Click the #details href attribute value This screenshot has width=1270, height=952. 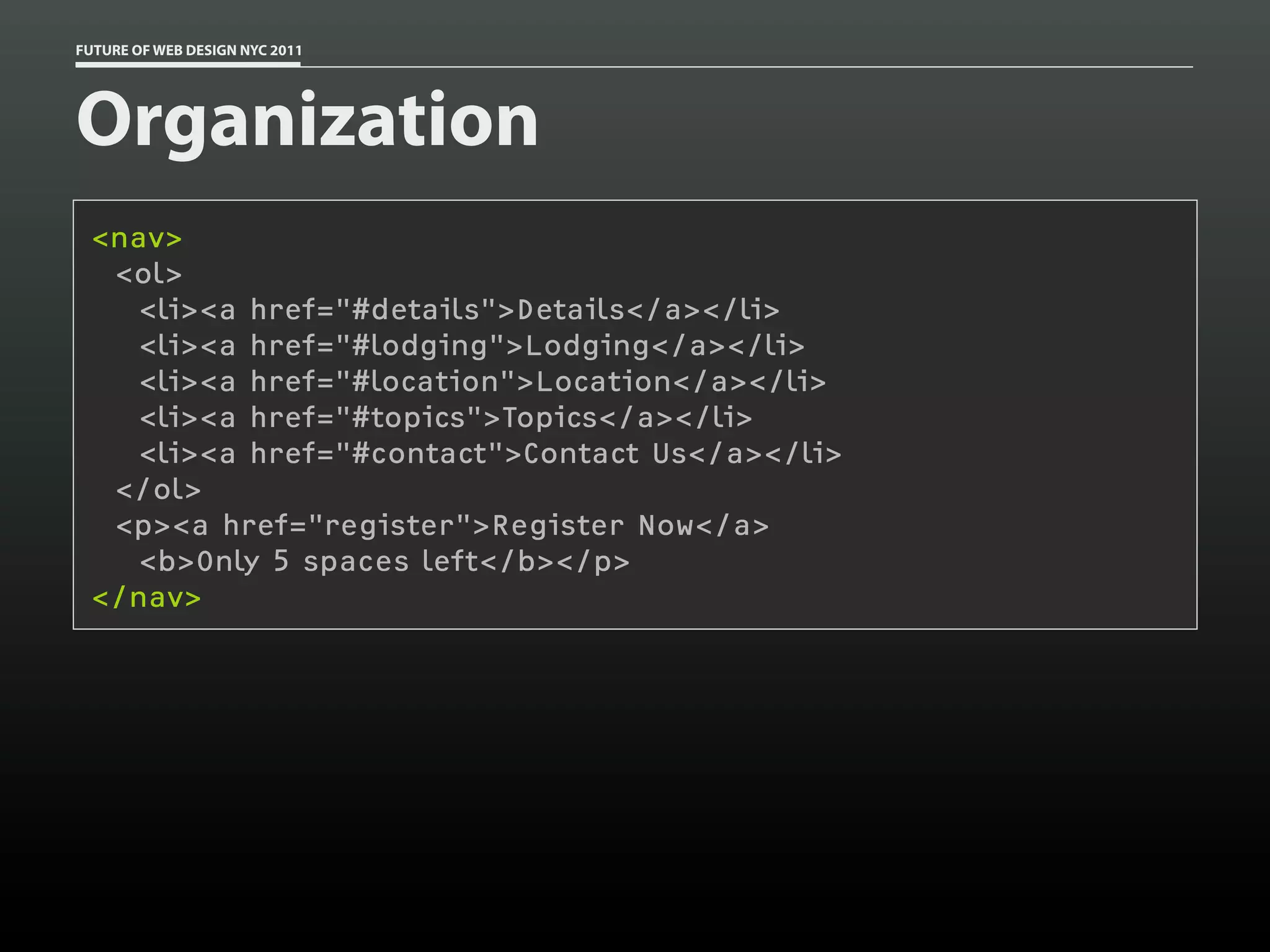pos(416,310)
